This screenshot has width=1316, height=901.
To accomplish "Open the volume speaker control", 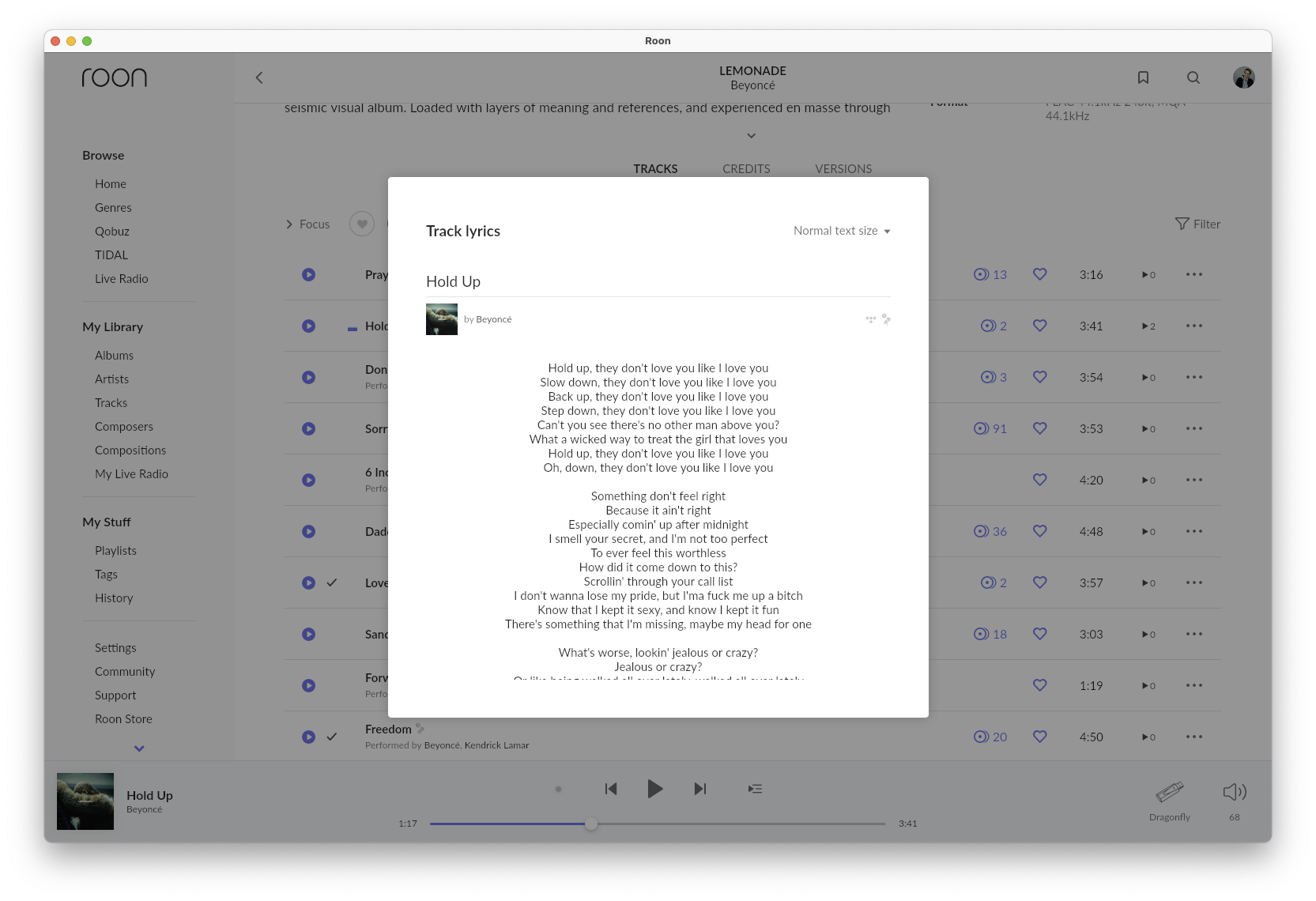I will click(1235, 791).
